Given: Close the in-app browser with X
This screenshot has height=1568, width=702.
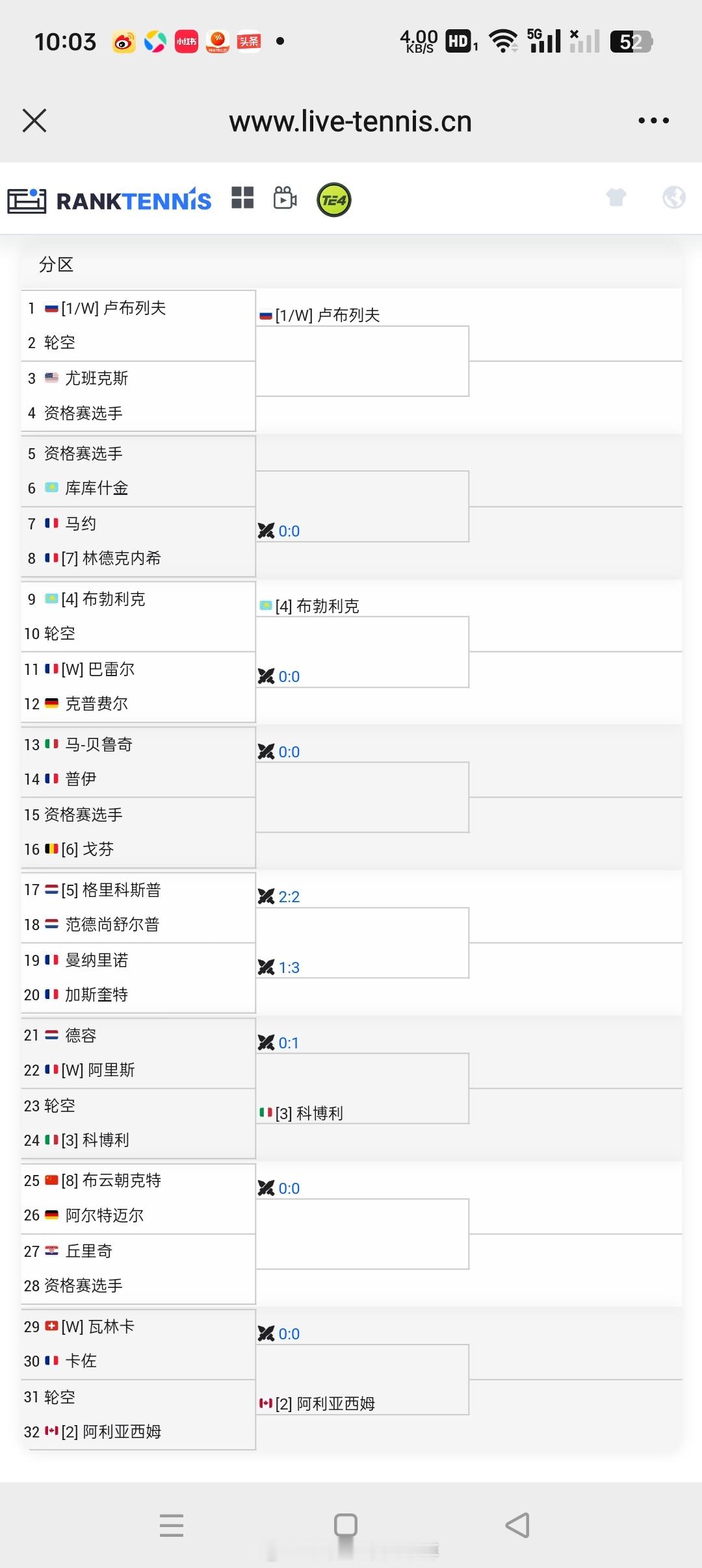Looking at the screenshot, I should tap(34, 121).
